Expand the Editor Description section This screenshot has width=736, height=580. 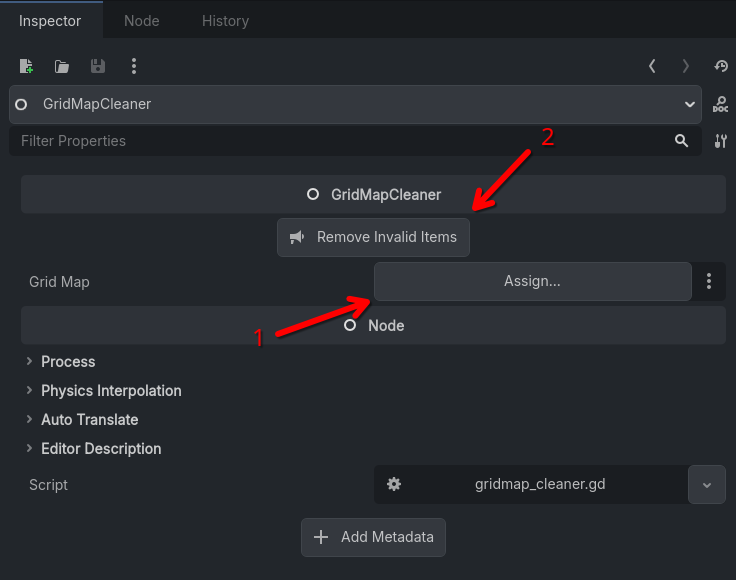point(101,449)
